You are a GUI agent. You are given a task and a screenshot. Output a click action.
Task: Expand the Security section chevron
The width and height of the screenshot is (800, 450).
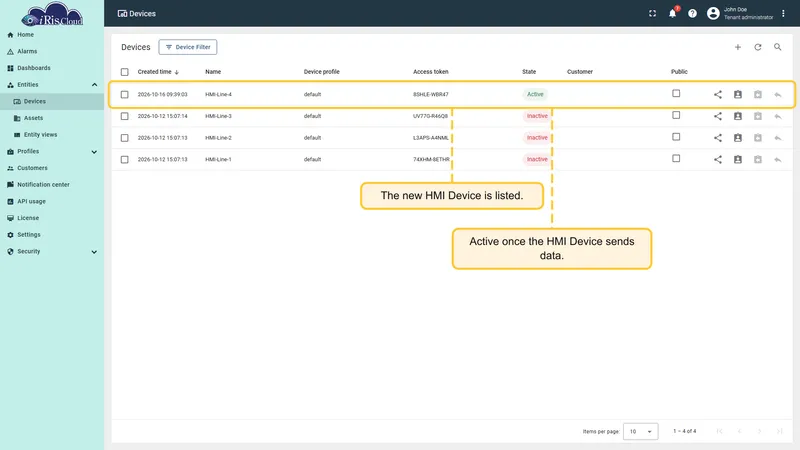point(94,252)
